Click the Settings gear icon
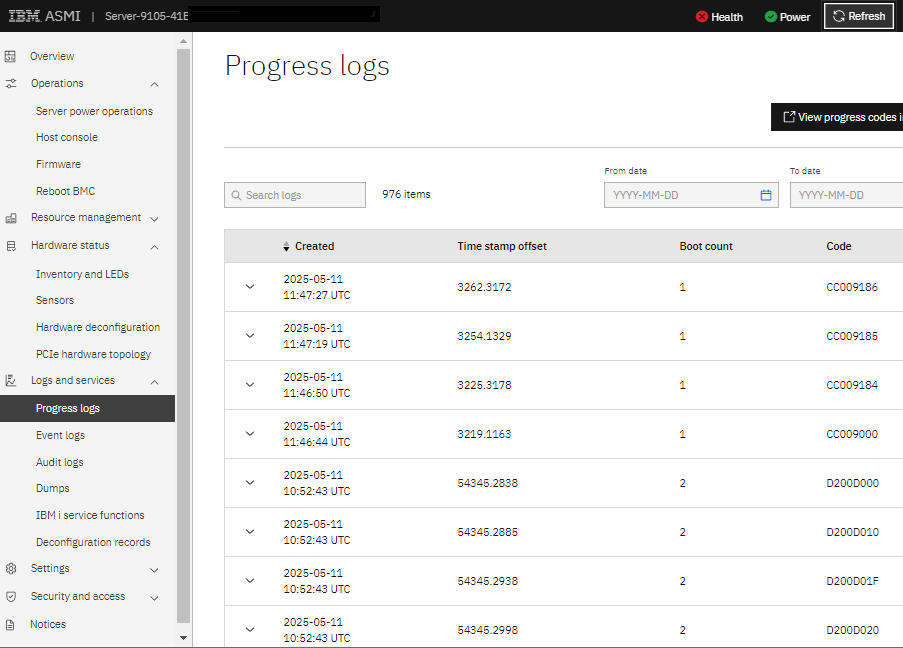Screen dimensions: 903x648 pyautogui.click(x=11, y=569)
